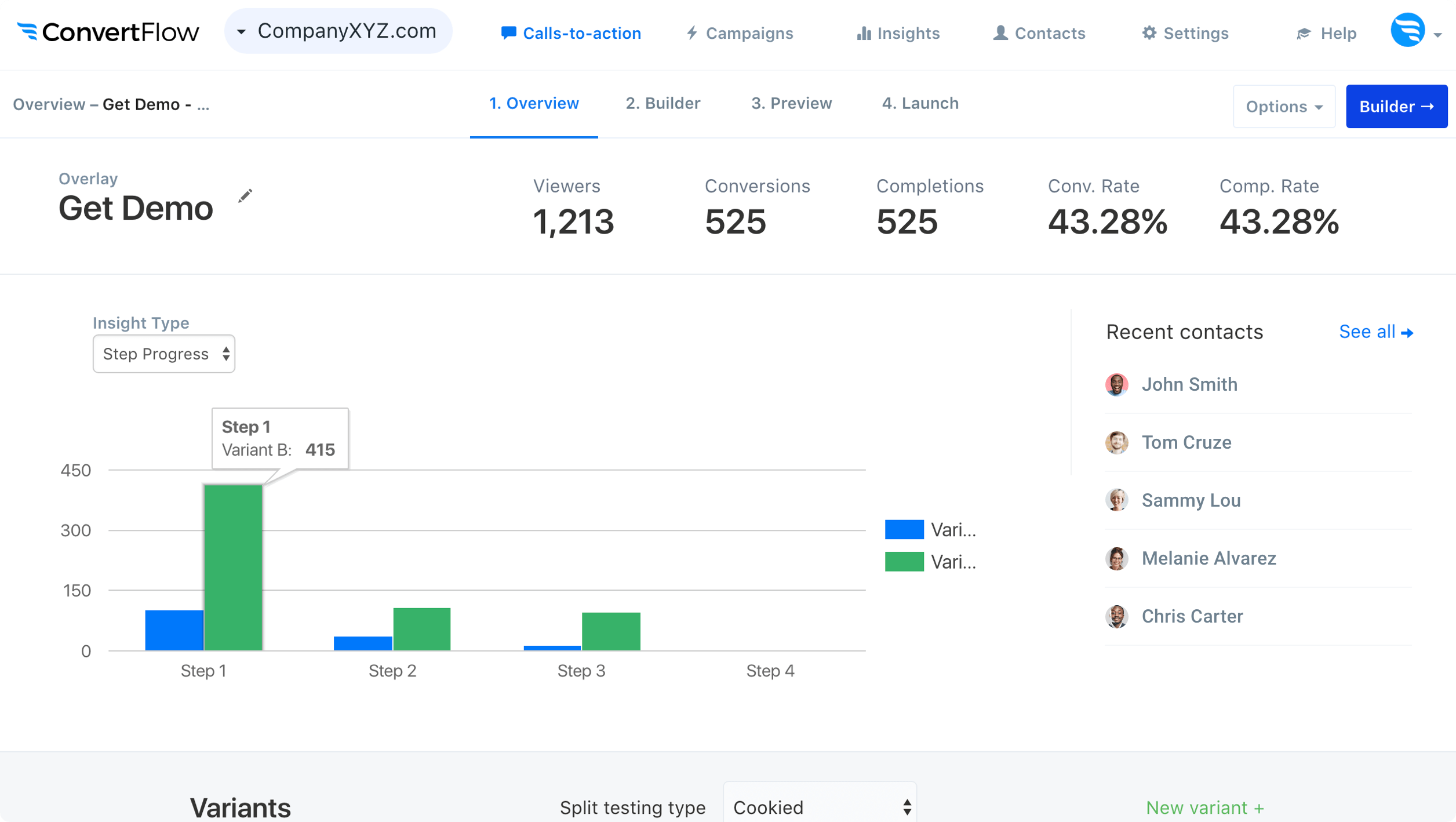Viewport: 1456px width, 822px height.
Task: Click the green Step 2 chart bar
Action: (421, 629)
